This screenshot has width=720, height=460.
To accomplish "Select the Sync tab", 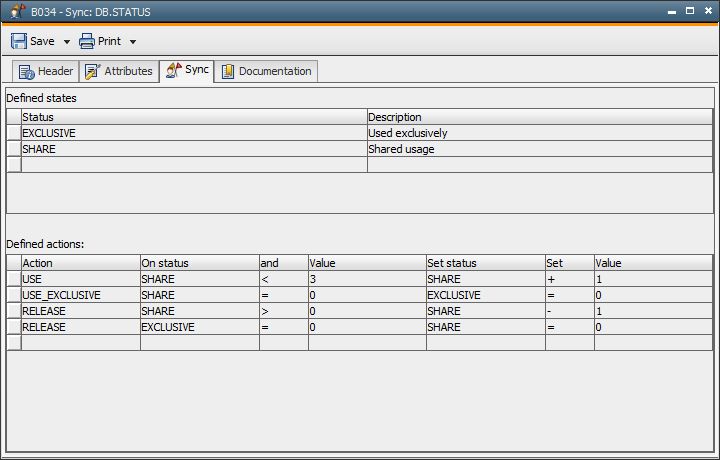I will [187, 70].
